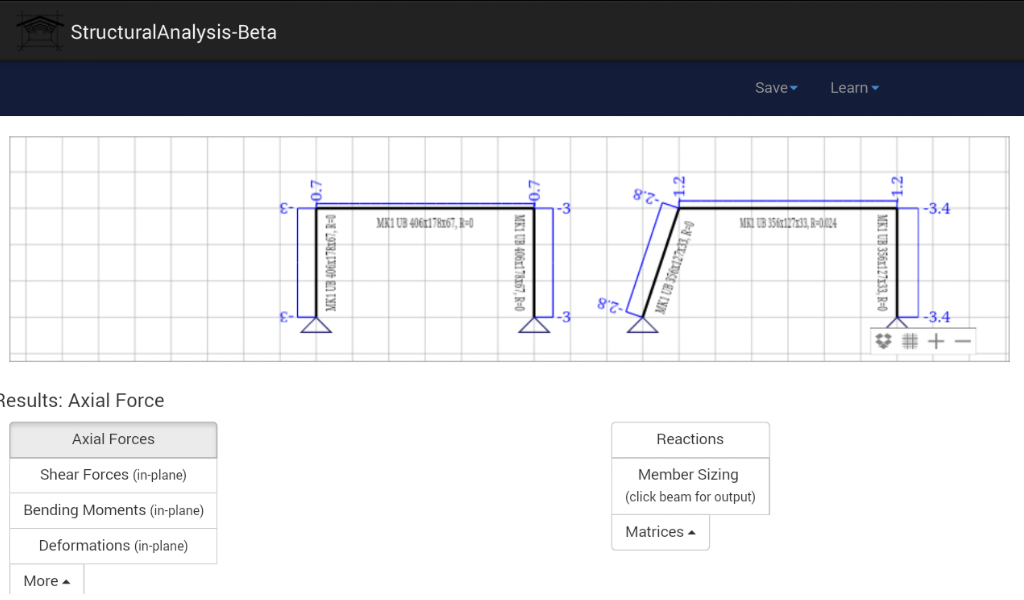Image resolution: width=1024 pixels, height=600 pixels.
Task: Click the left frame's top beam
Action: (425, 208)
